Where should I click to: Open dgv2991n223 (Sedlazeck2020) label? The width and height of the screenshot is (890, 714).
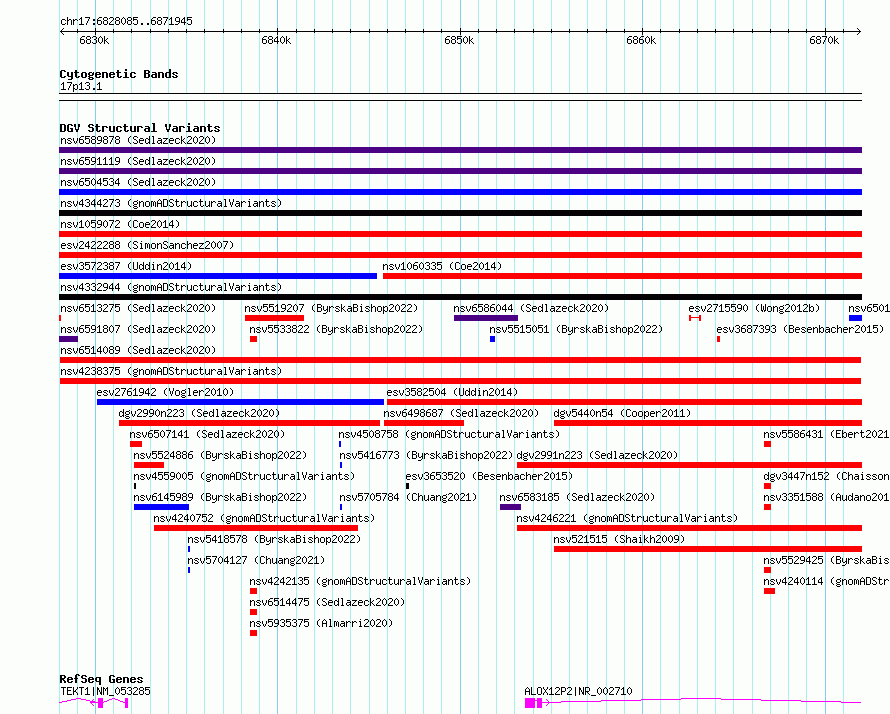click(x=598, y=455)
